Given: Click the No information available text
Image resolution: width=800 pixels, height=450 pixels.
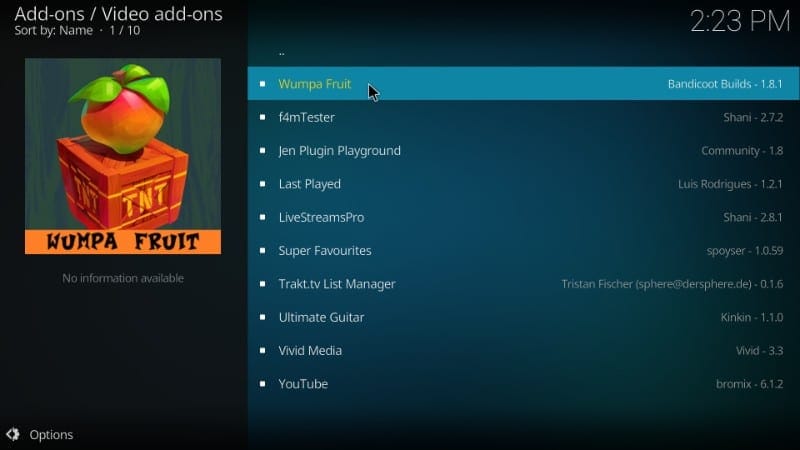Looking at the screenshot, I should click(x=123, y=278).
